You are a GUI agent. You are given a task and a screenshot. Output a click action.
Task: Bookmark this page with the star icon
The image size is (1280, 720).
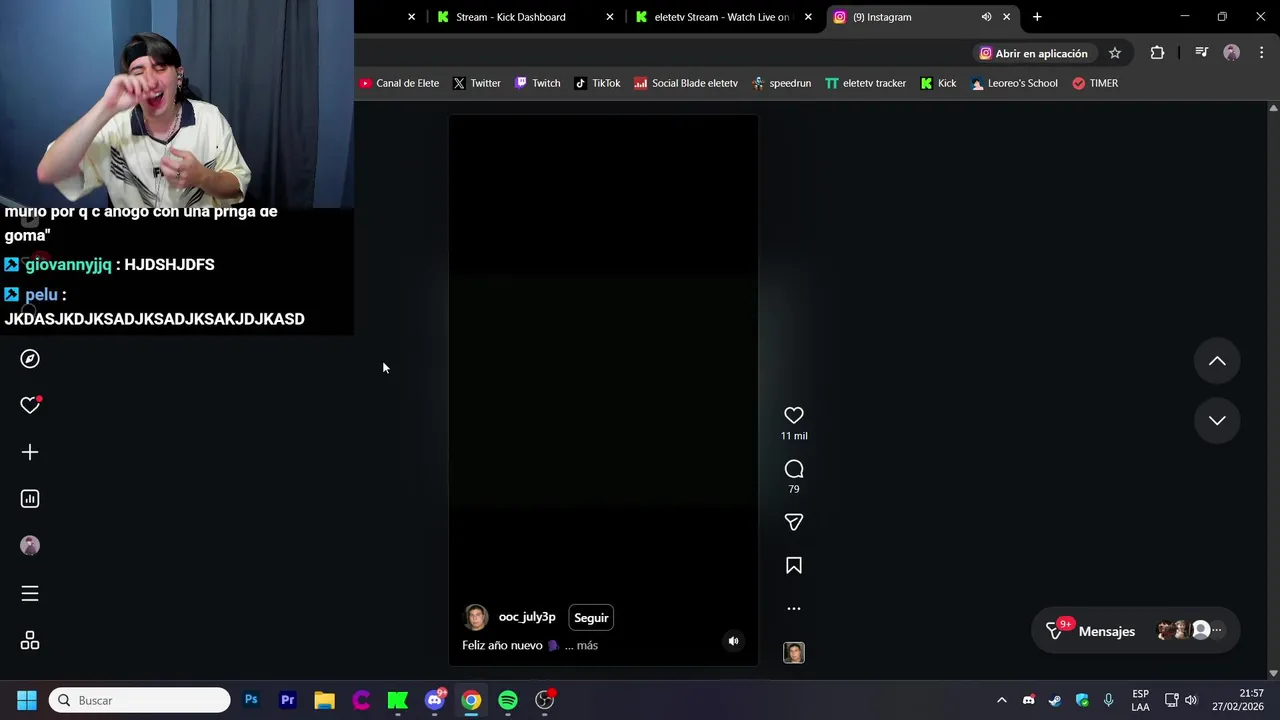coord(1114,53)
